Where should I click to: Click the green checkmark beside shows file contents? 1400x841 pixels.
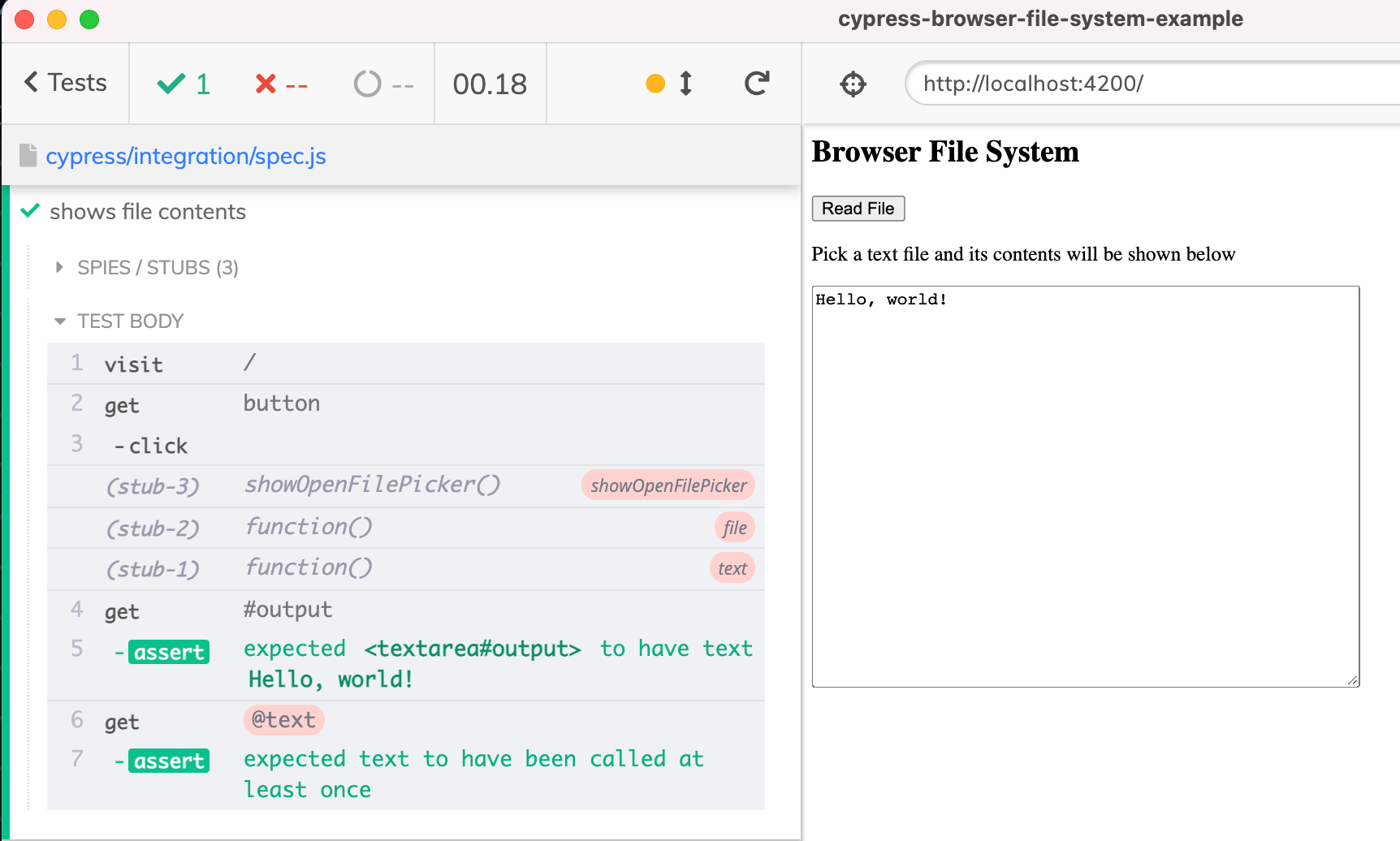29,211
